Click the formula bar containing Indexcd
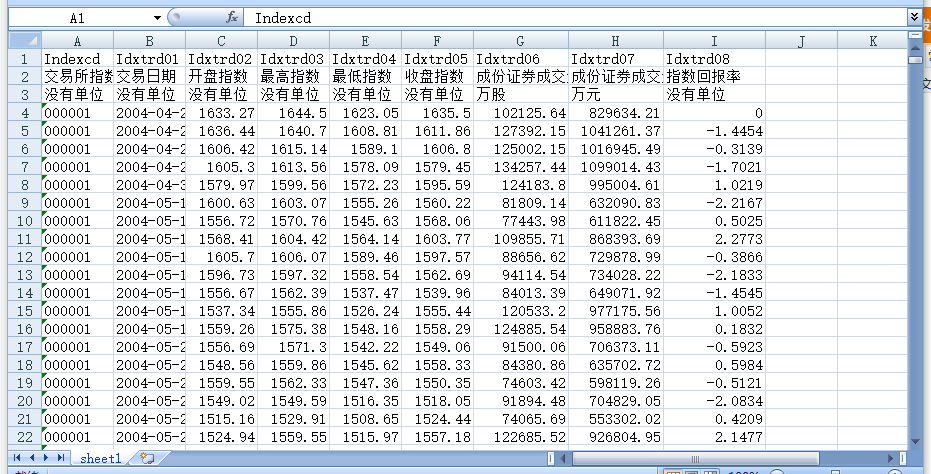The height and width of the screenshot is (474, 931). point(576,18)
